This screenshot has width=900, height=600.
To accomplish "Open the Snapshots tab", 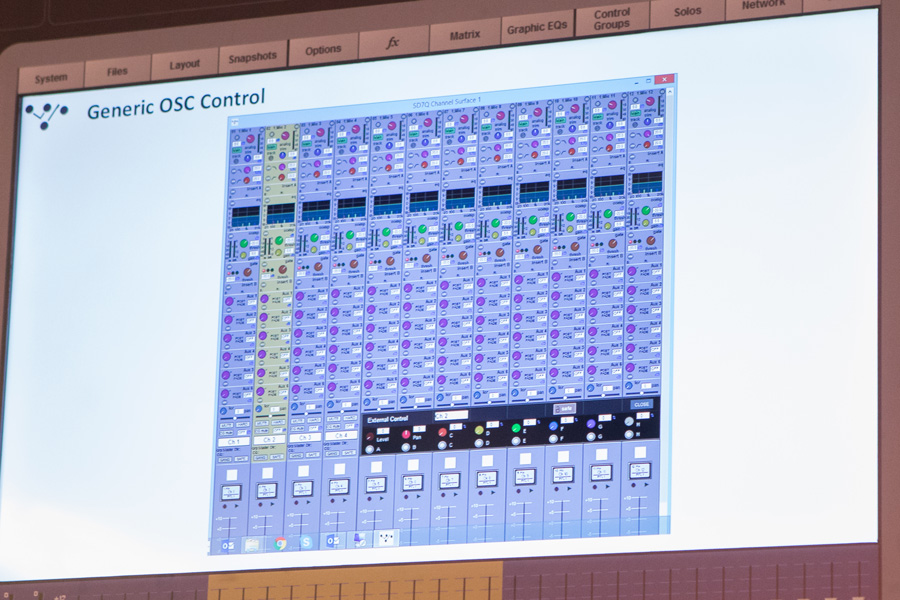I will coord(253,57).
